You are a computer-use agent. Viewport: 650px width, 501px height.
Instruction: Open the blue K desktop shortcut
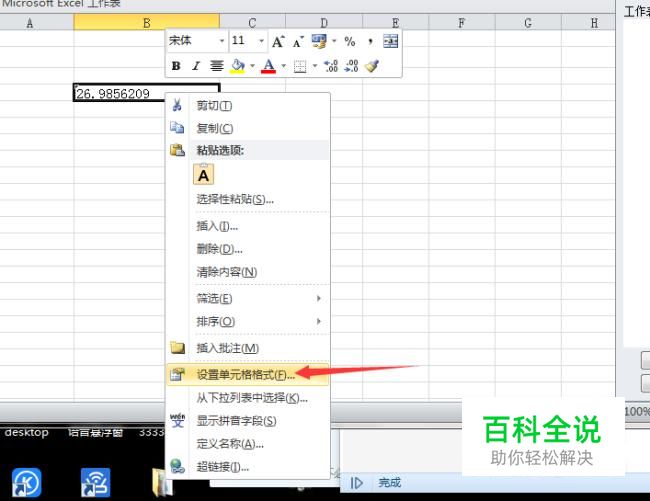[x=27, y=482]
